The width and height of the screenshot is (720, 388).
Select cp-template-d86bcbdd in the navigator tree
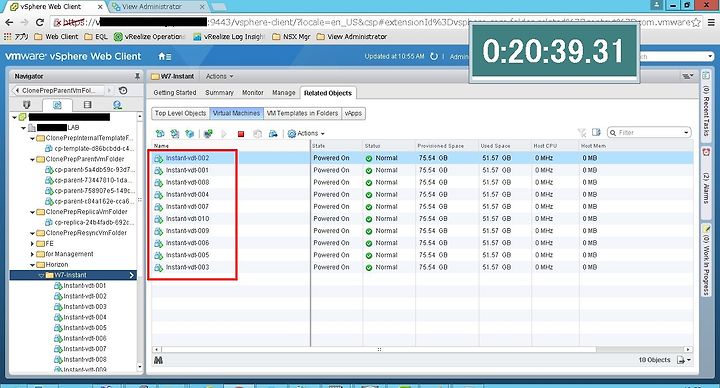(94, 149)
